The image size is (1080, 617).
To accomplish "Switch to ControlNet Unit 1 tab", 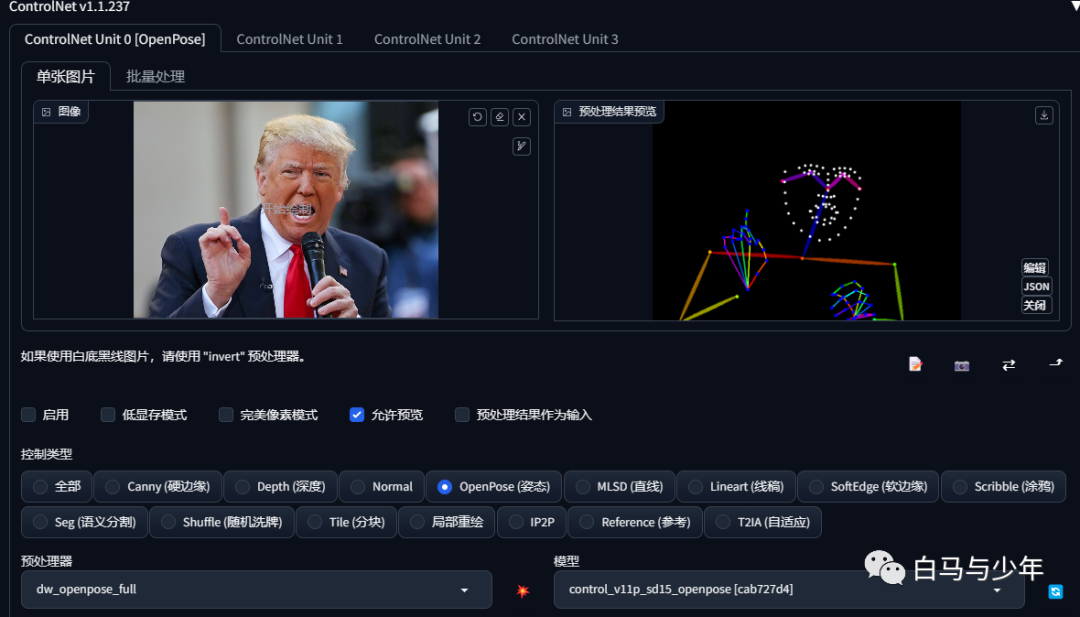I will 289,39.
